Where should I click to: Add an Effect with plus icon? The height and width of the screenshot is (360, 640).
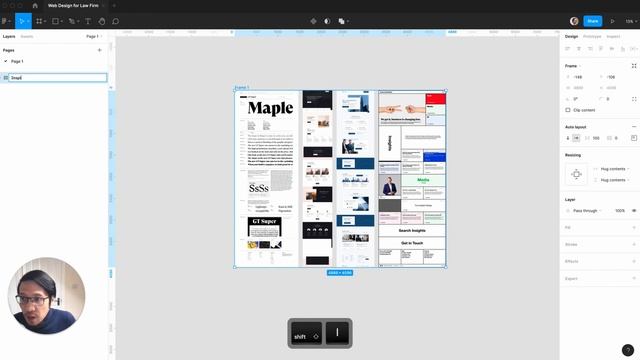point(634,261)
